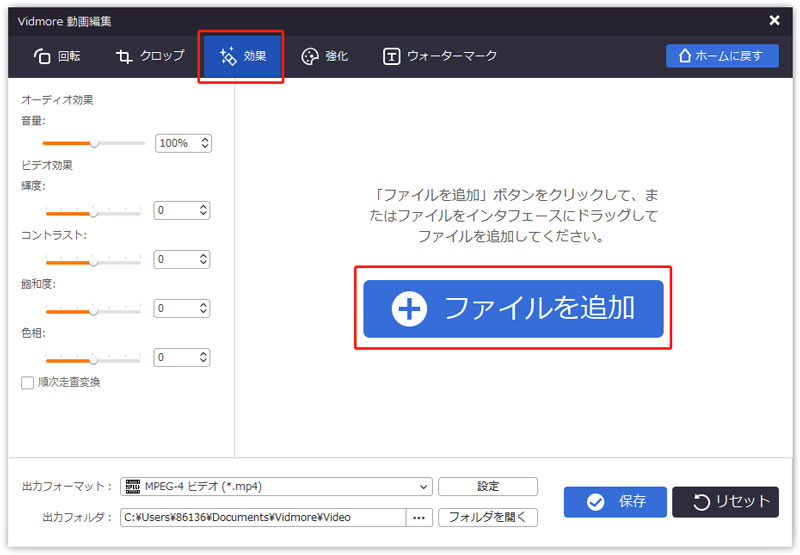Open the 出力フォーマット dropdown
This screenshot has height=555, width=800.
(276, 487)
